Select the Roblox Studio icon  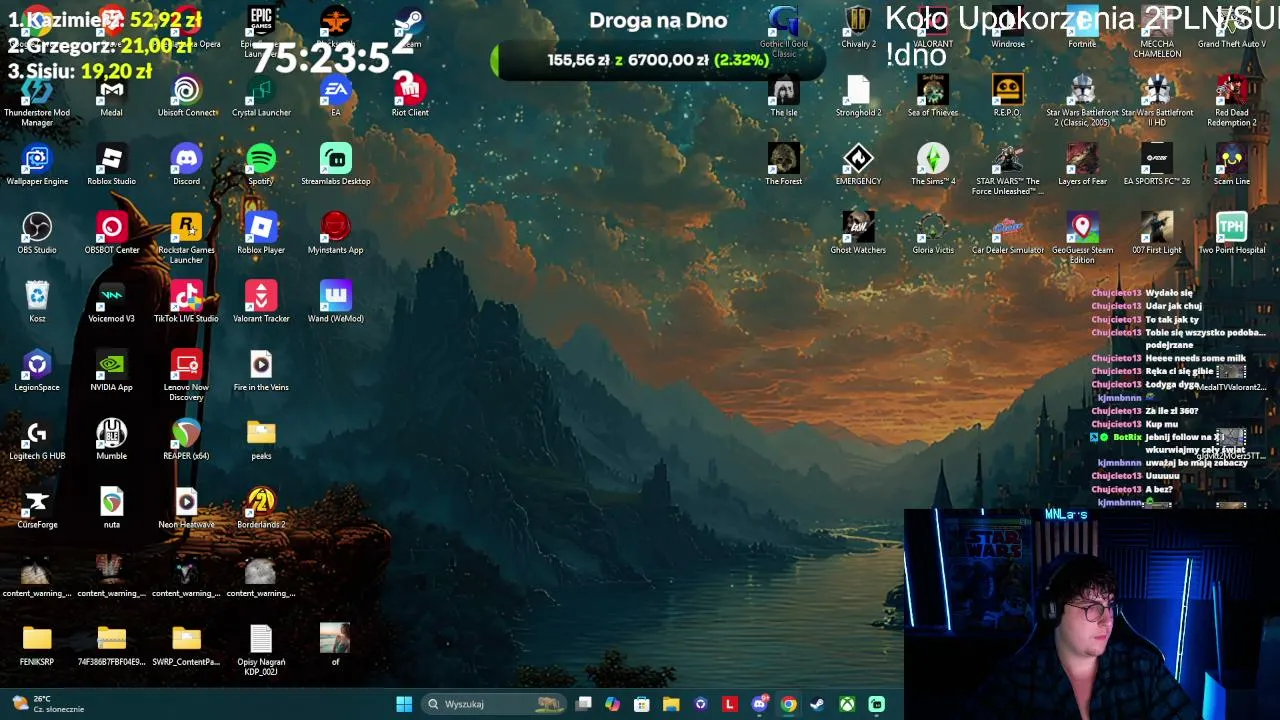click(x=111, y=166)
